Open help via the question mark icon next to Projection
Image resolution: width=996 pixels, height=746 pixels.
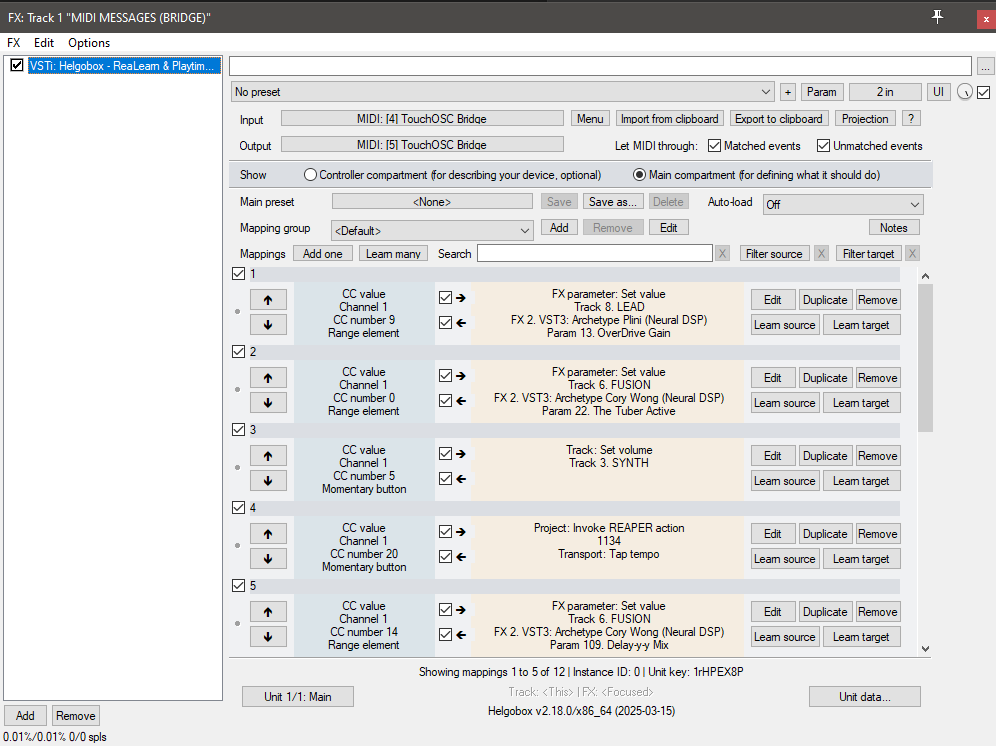[909, 118]
